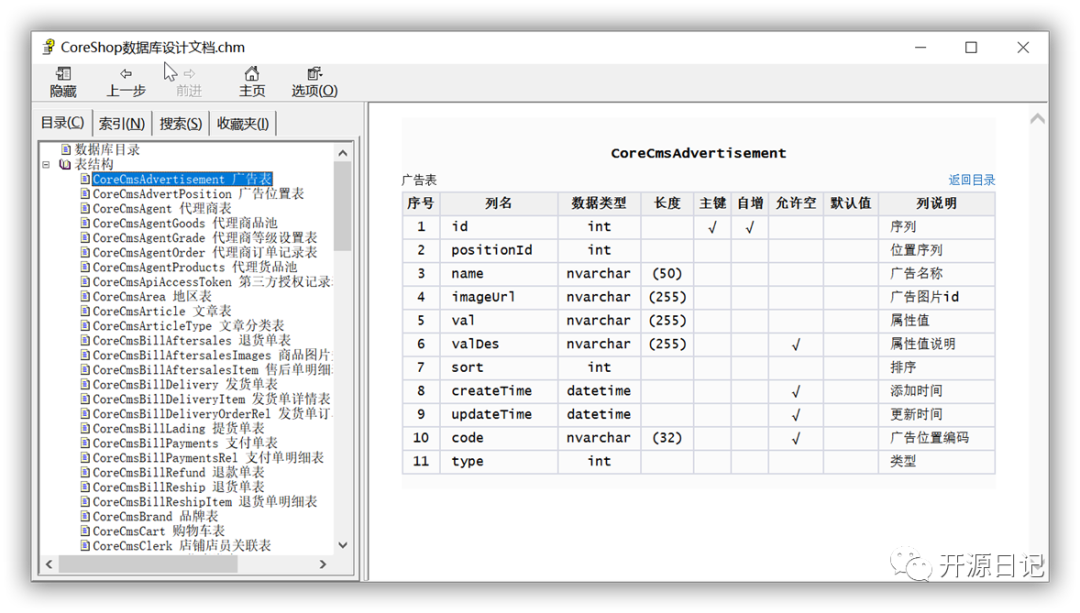Open CoreCmsBillAftersalesImages entry
The width and height of the screenshot is (1080, 613).
212,355
